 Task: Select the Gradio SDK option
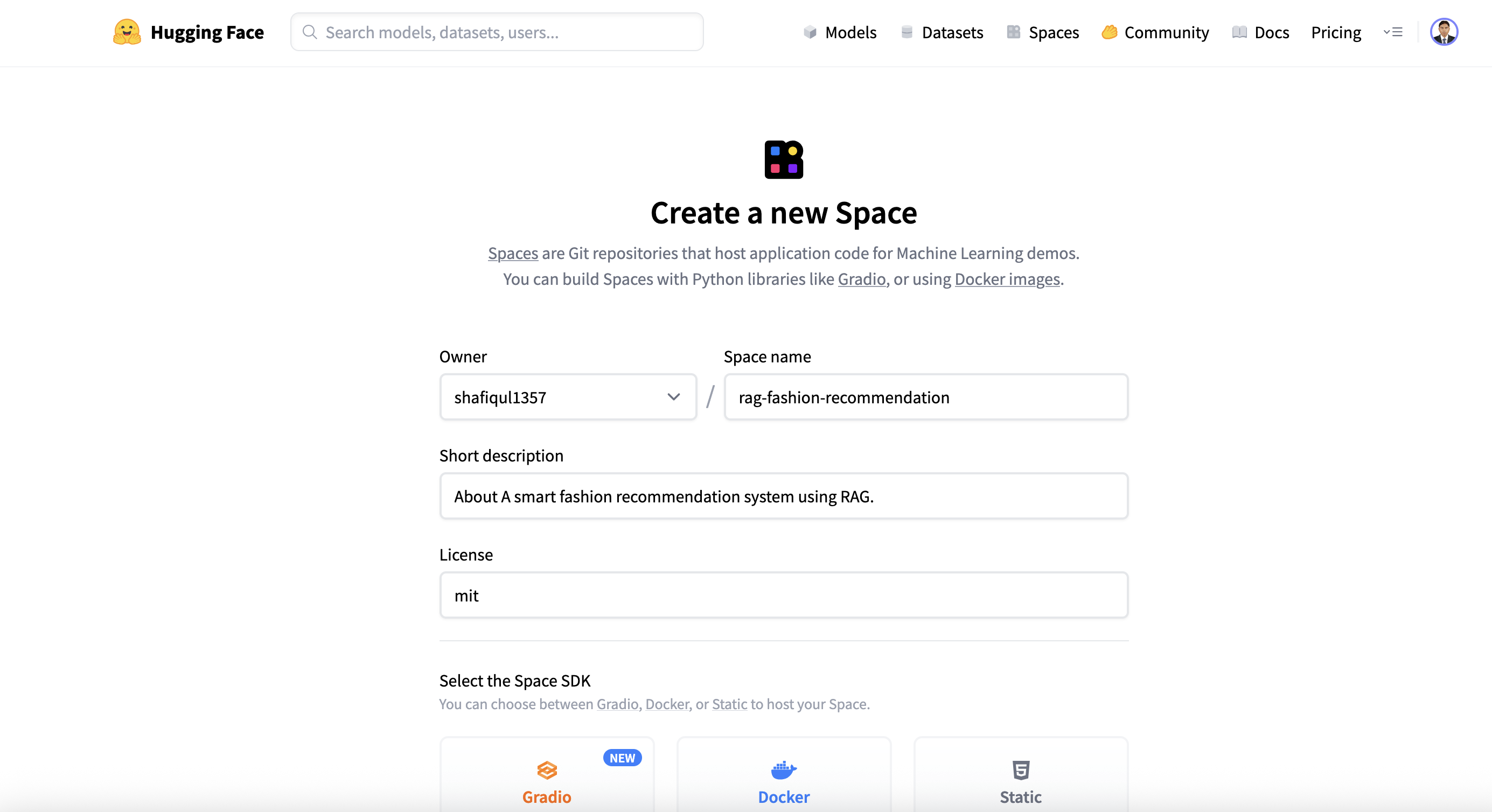coord(547,774)
